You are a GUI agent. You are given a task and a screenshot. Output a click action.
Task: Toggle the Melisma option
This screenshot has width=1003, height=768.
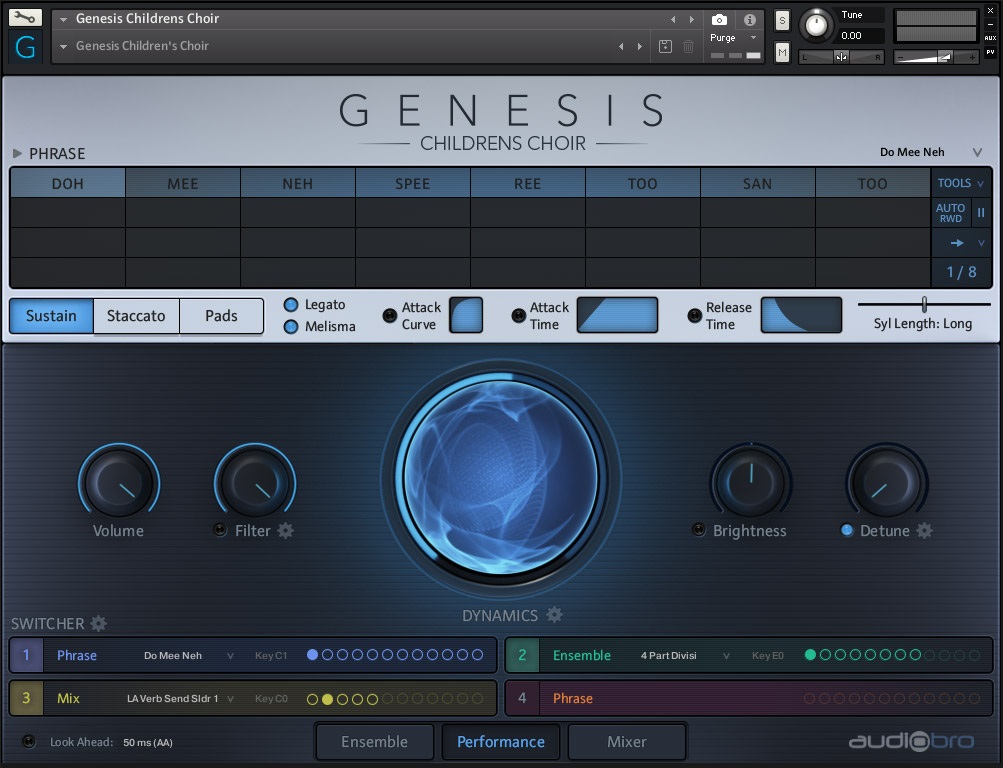click(291, 327)
